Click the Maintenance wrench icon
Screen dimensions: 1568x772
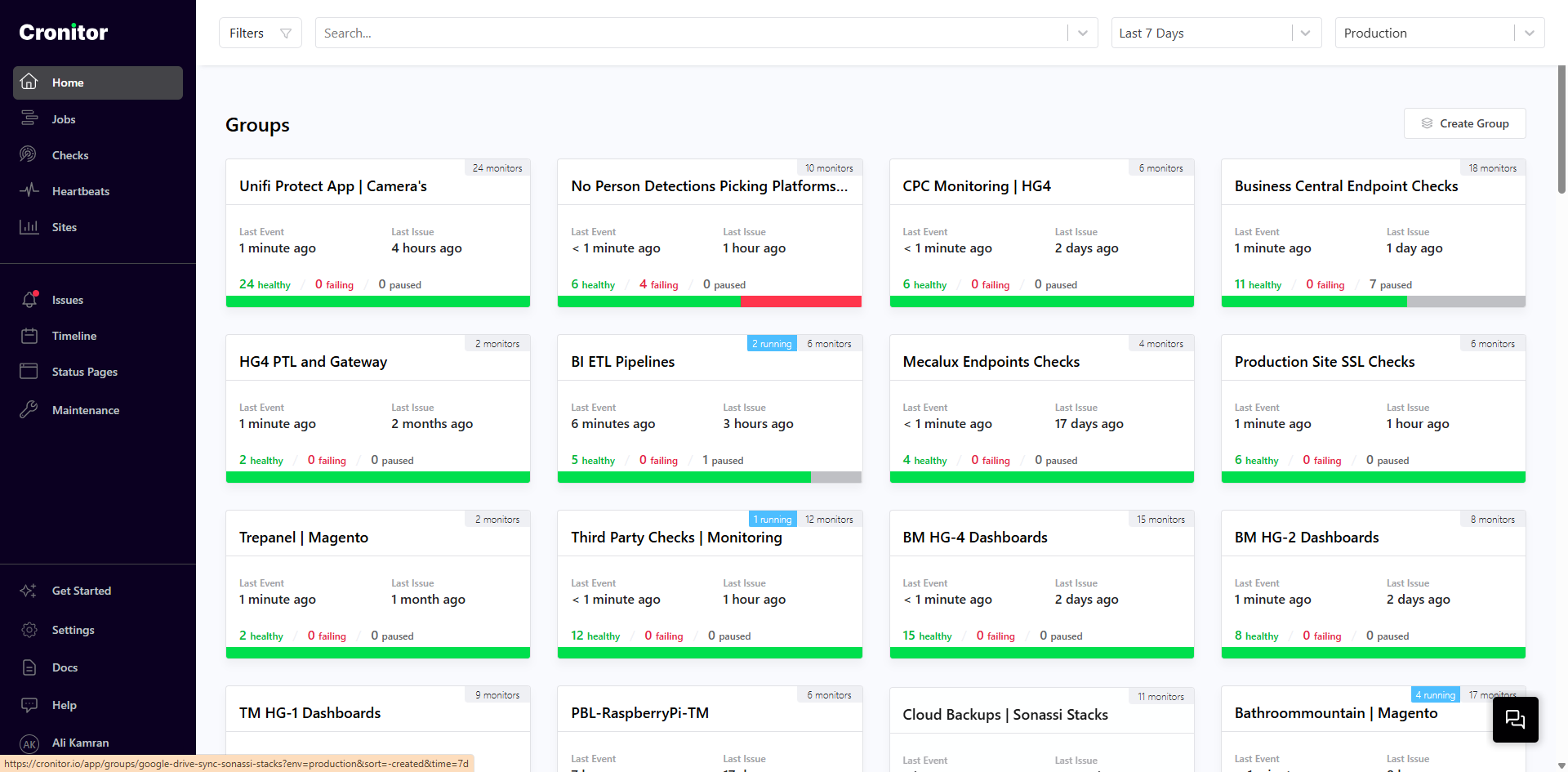pyautogui.click(x=29, y=409)
